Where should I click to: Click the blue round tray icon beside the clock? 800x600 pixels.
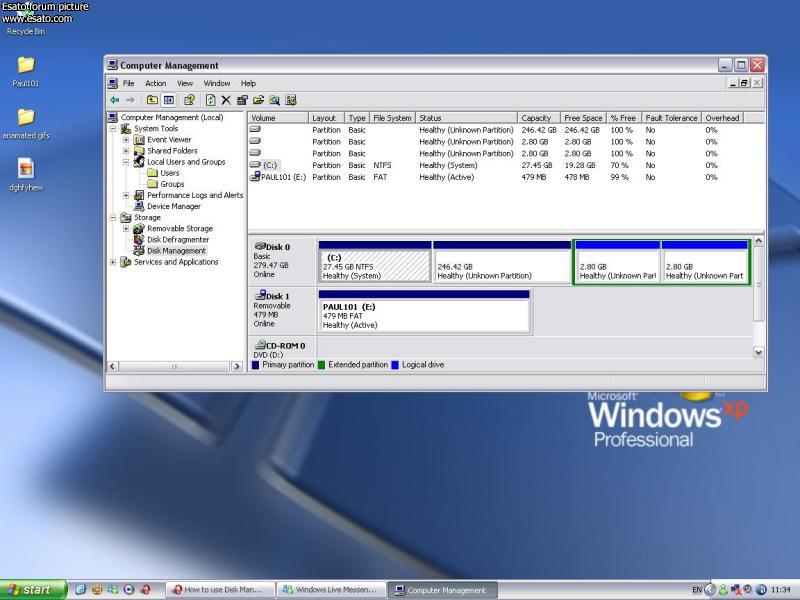[761, 590]
